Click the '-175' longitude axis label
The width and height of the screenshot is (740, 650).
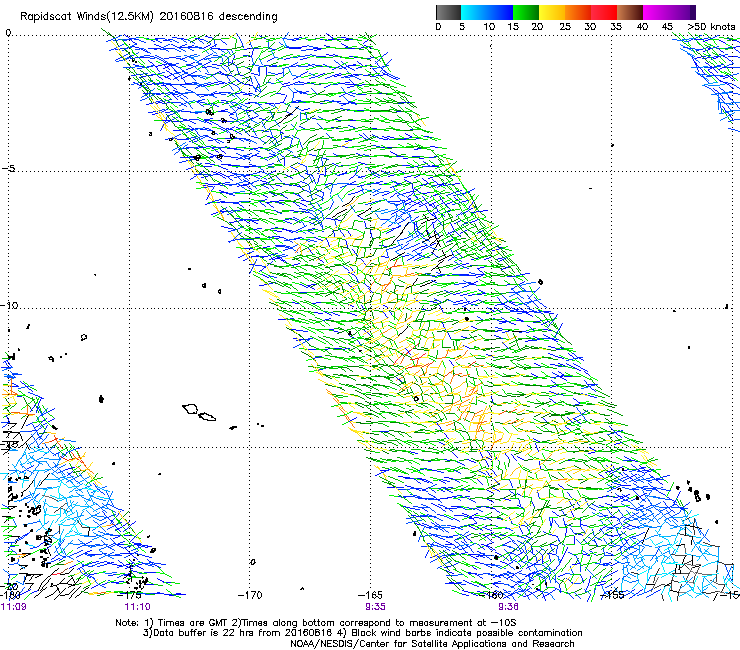click(x=129, y=595)
